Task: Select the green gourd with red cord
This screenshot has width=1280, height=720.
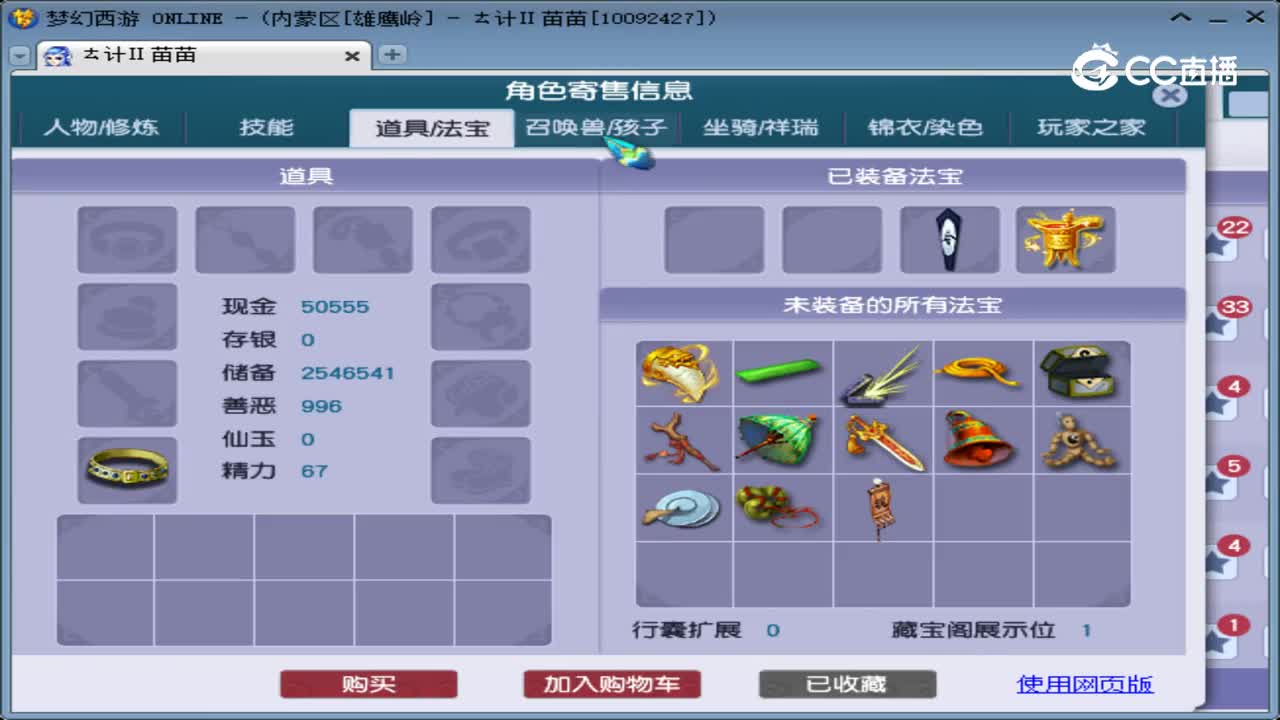Action: [782, 507]
